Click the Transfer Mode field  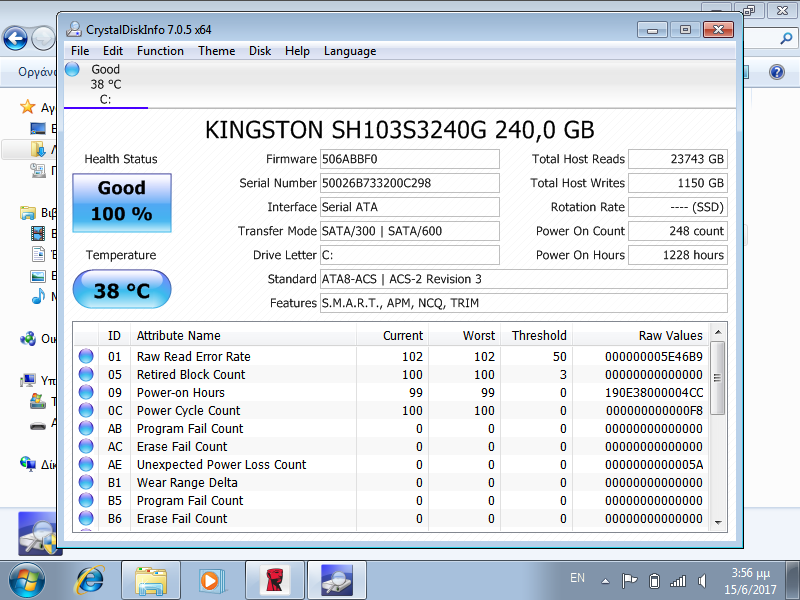point(410,231)
